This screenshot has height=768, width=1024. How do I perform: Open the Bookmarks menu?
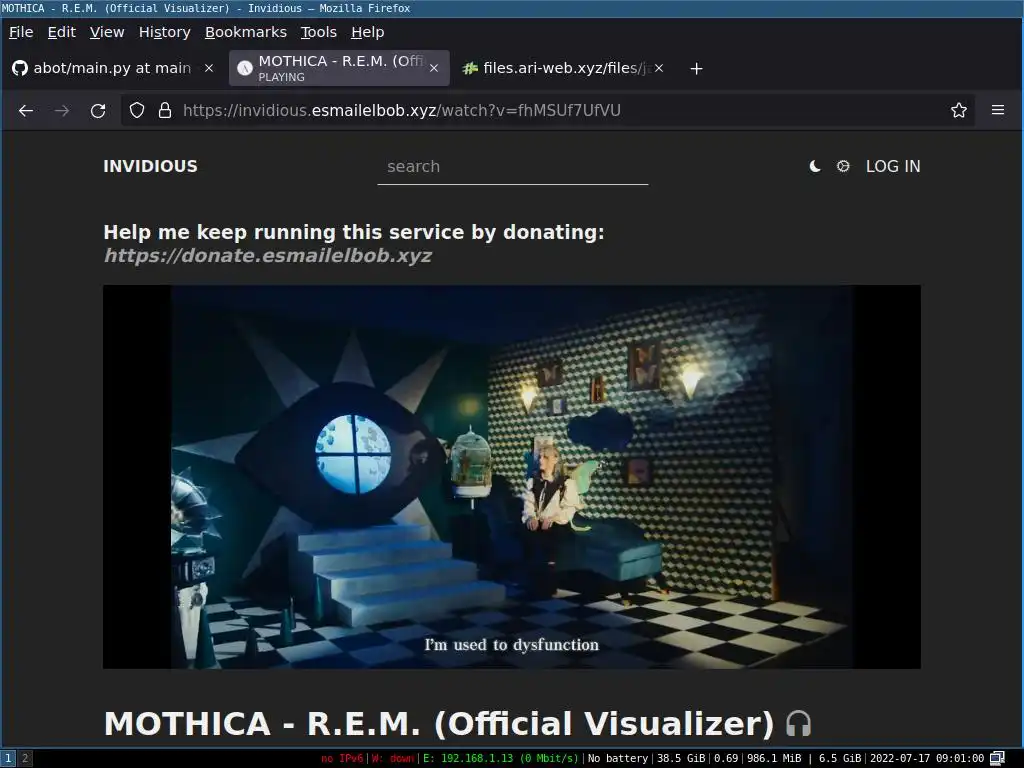(246, 32)
